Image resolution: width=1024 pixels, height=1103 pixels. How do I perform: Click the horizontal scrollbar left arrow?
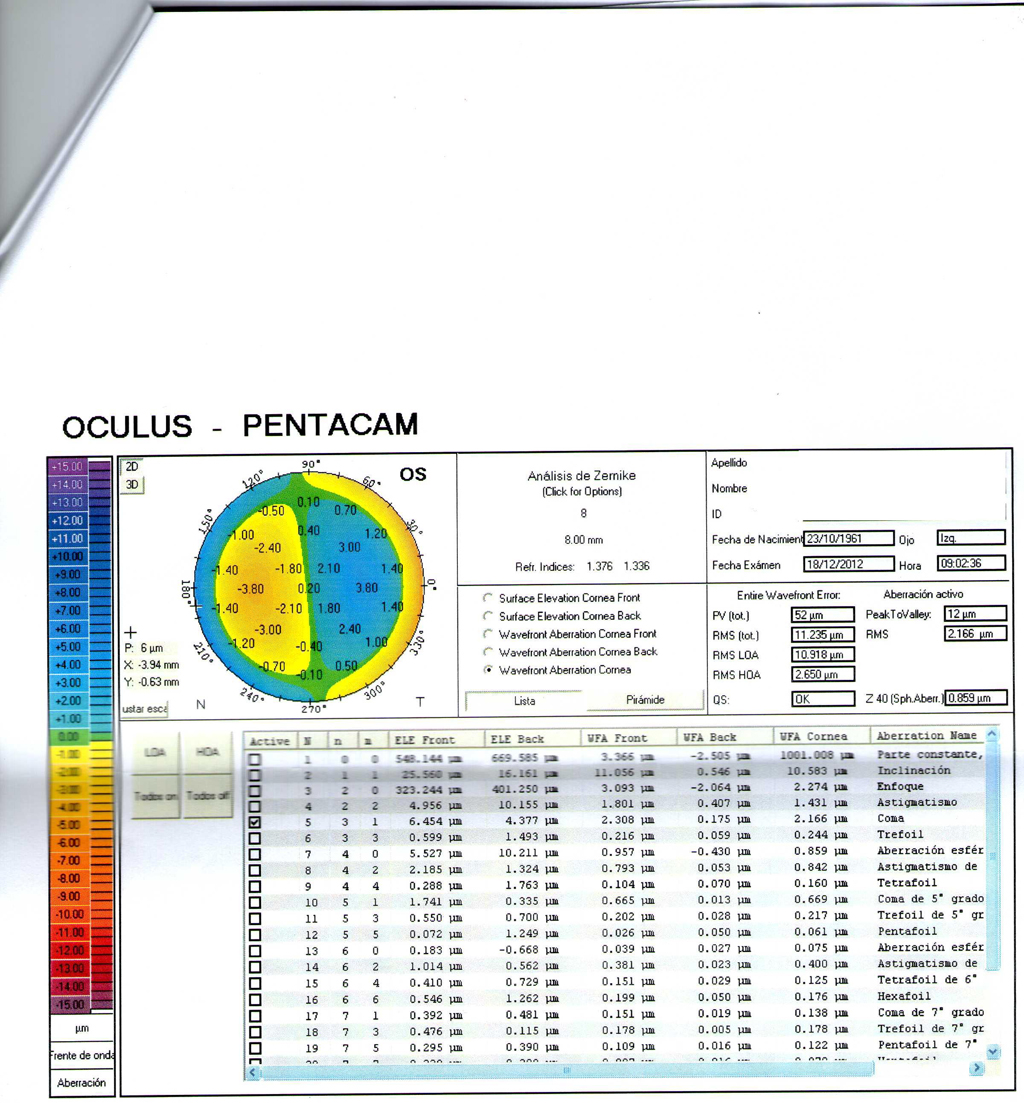(253, 1072)
